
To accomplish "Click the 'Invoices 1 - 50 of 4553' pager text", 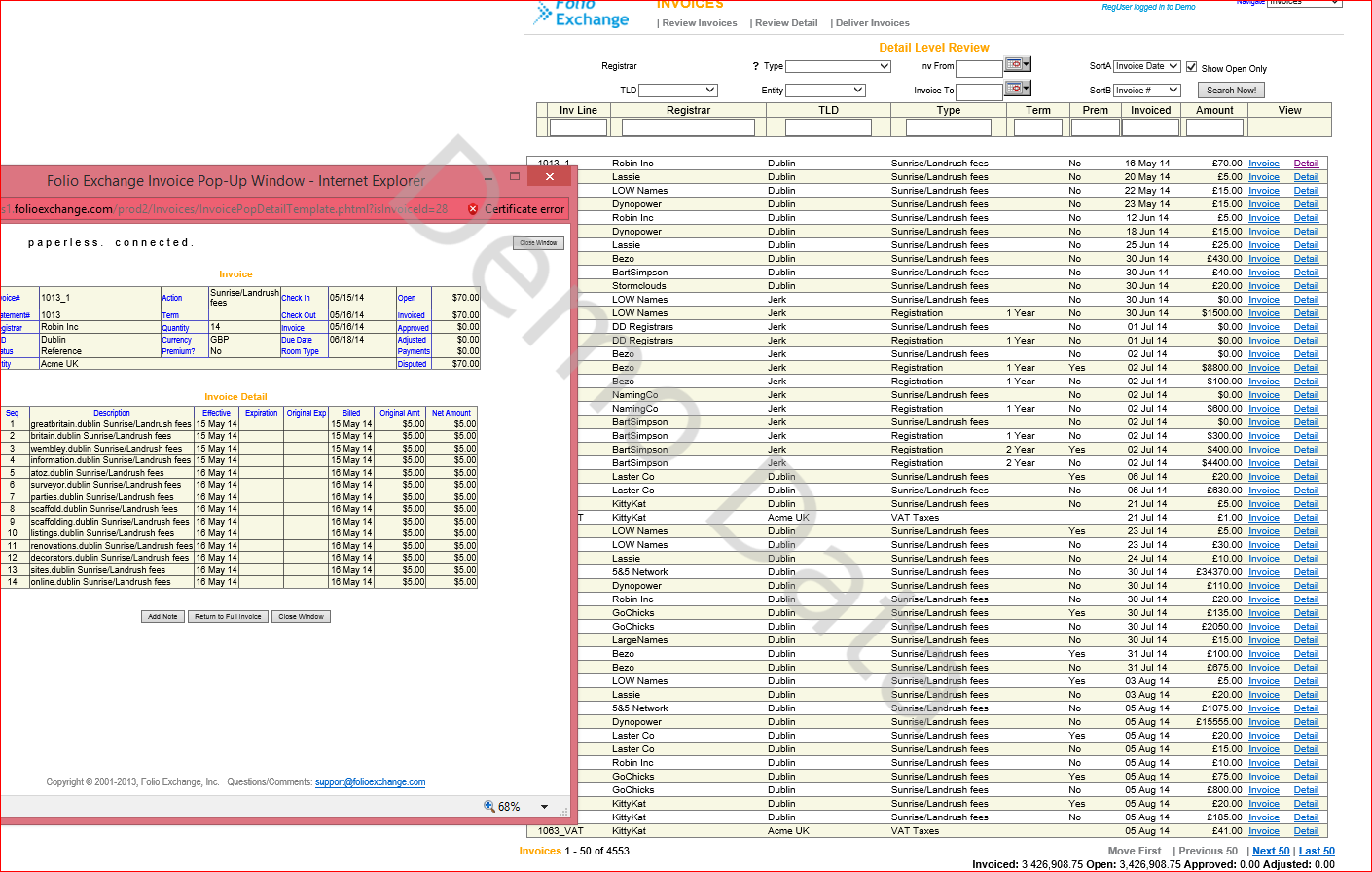I will [574, 851].
